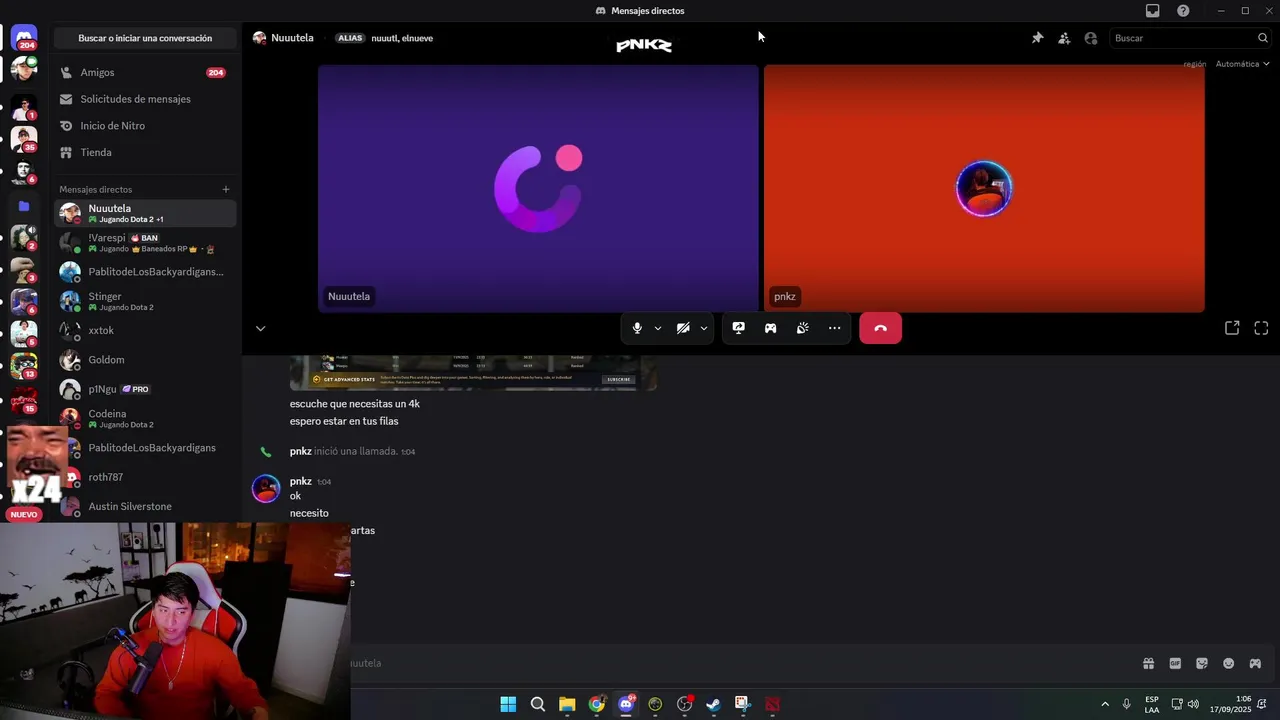This screenshot has height=720, width=1280.
Task: Open Nuuutela direct message
Action: point(145,213)
